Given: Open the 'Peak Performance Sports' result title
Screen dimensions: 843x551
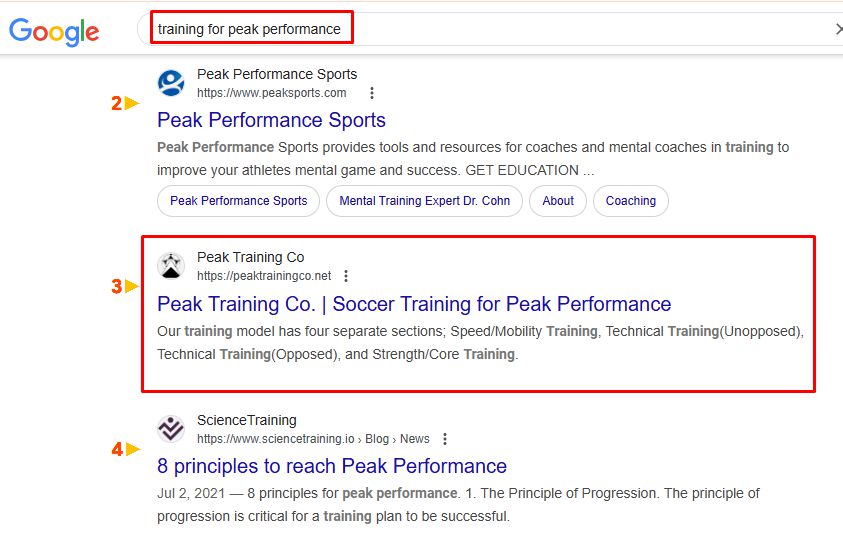Looking at the screenshot, I should 271,120.
